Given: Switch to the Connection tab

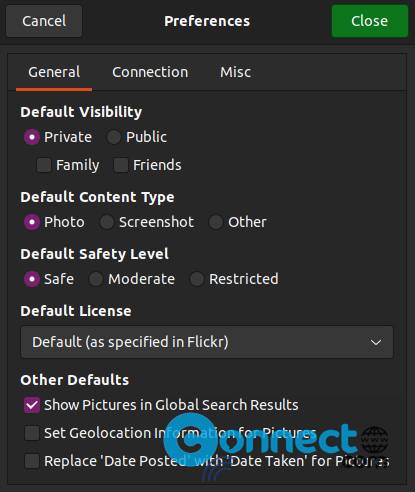Looking at the screenshot, I should coord(150,72).
